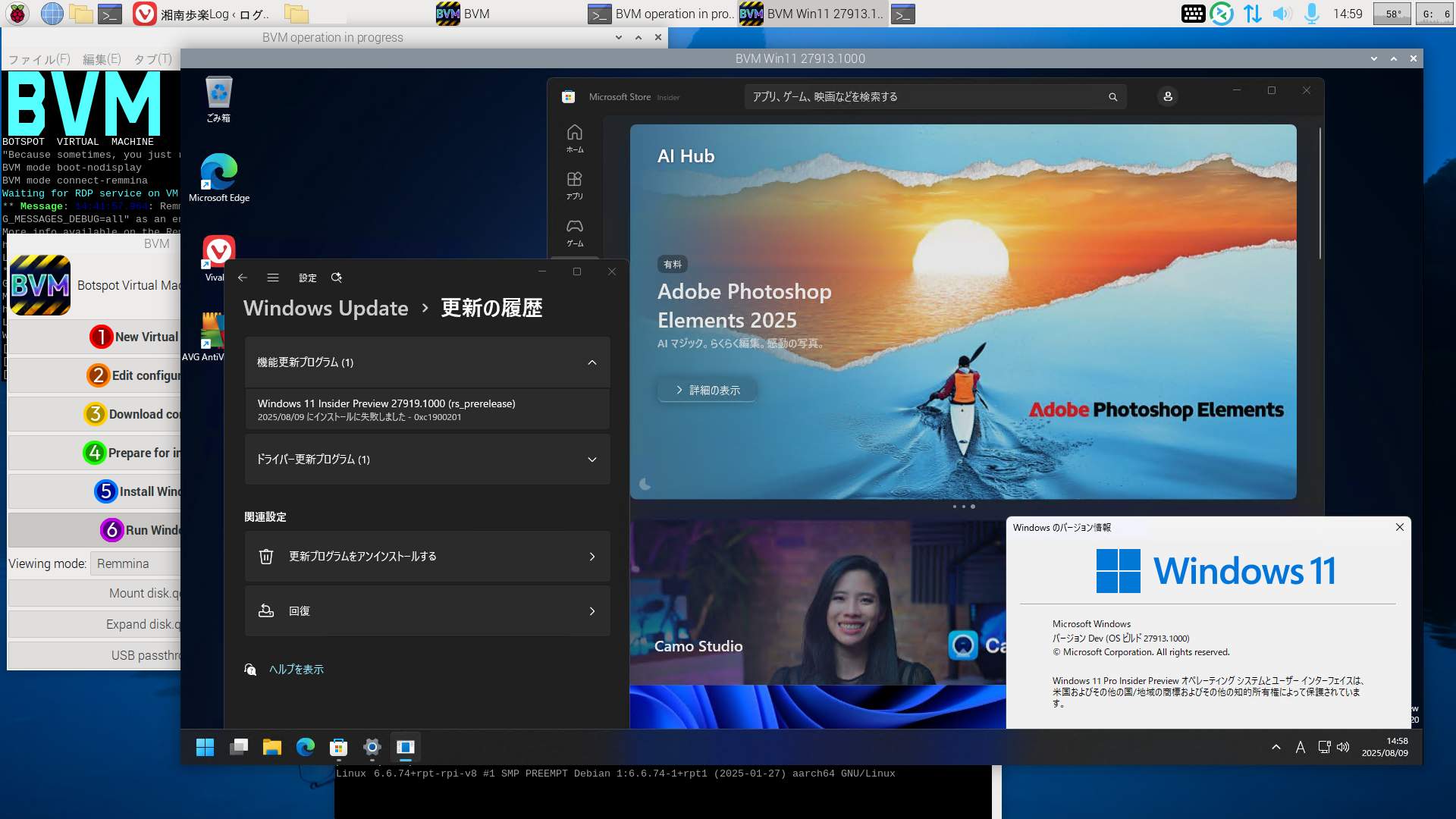
Task: Close Windows のバージョン情報 dialog
Action: (x=1400, y=527)
